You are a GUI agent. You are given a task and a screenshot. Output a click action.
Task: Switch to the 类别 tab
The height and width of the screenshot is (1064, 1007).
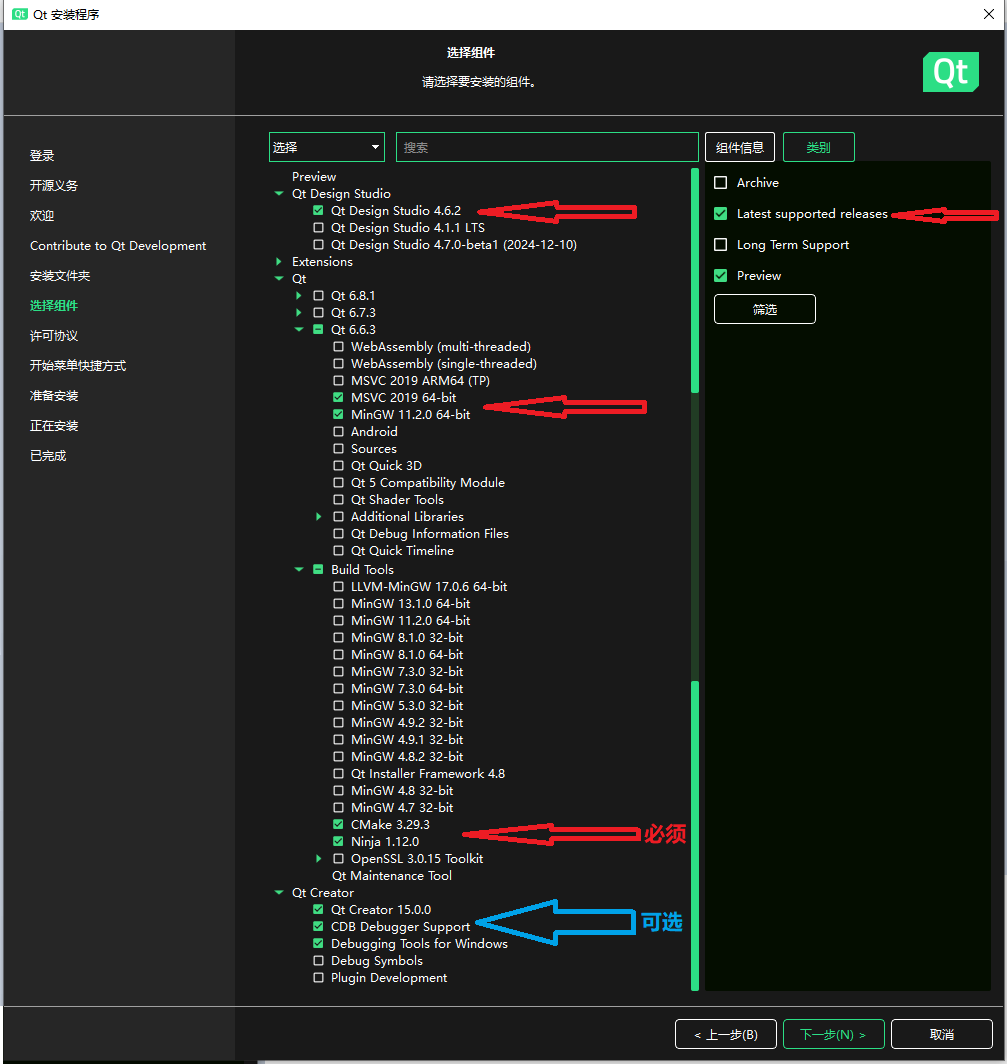point(818,147)
